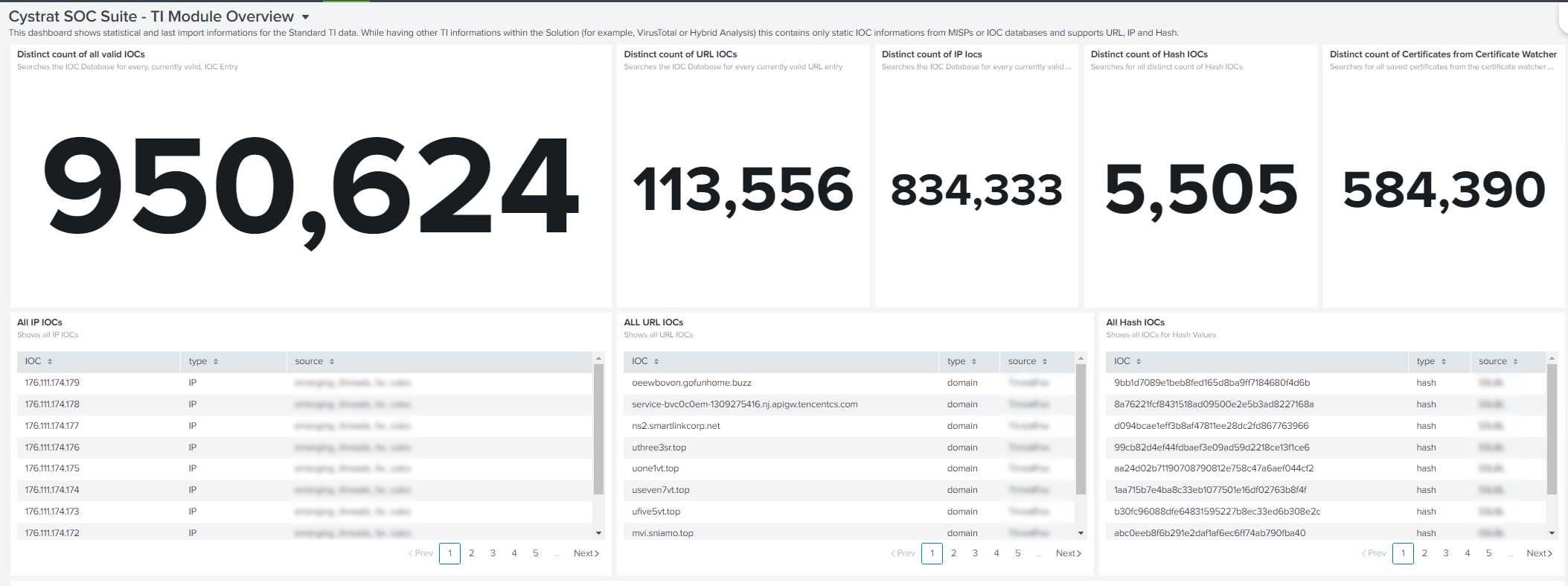This screenshot has height=586, width=1568.
Task: Click Prev in All IP IOCs pagination
Action: tap(420, 553)
